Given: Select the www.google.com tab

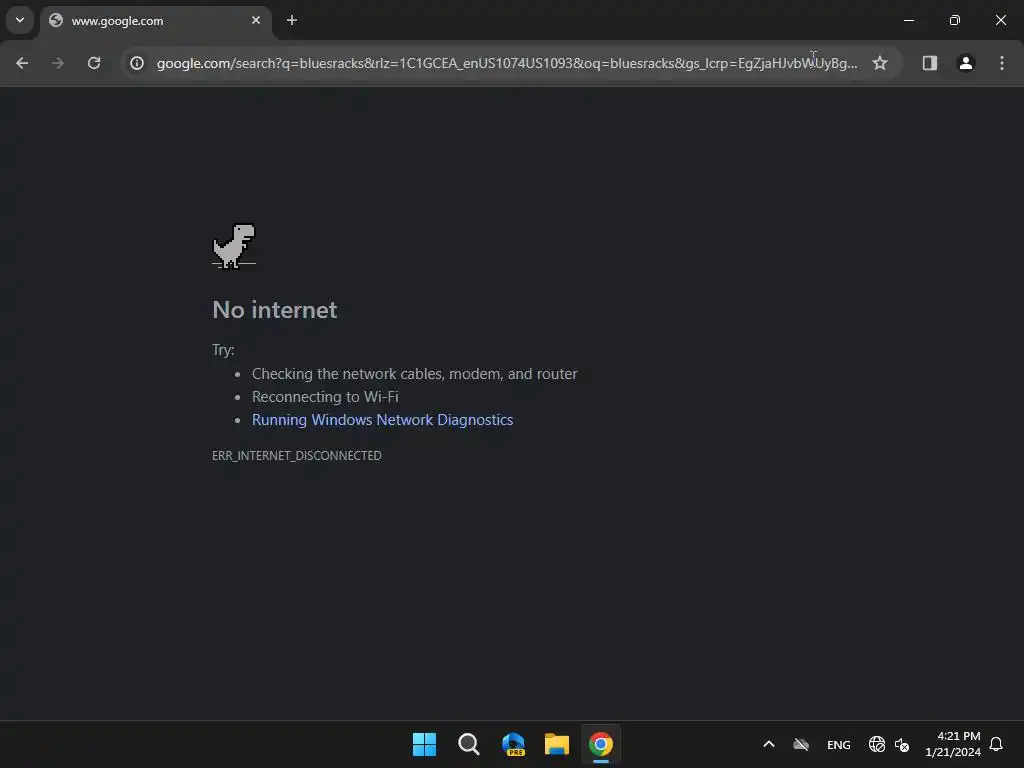Looking at the screenshot, I should pyautogui.click(x=155, y=21).
